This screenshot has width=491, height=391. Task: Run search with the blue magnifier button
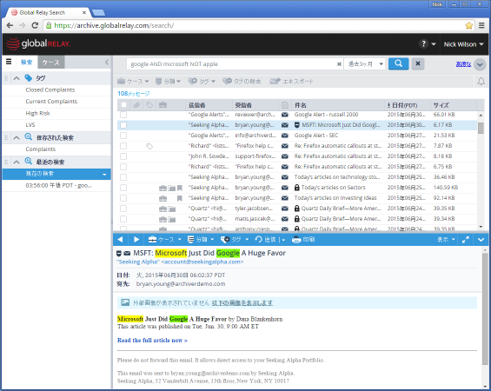point(398,64)
